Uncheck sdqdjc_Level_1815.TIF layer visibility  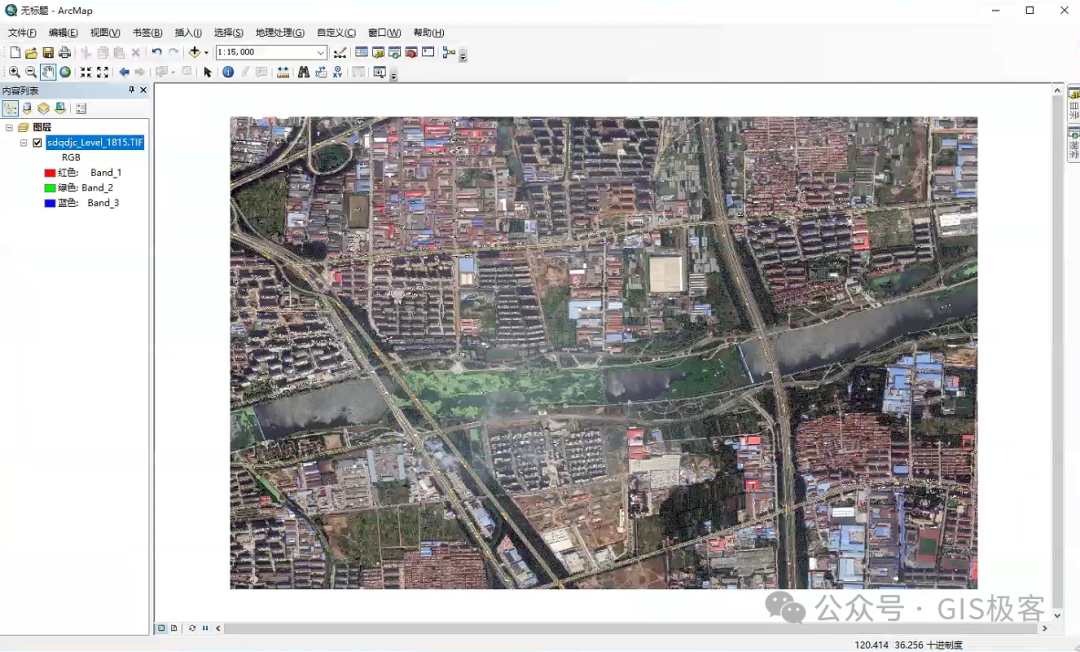coord(37,143)
